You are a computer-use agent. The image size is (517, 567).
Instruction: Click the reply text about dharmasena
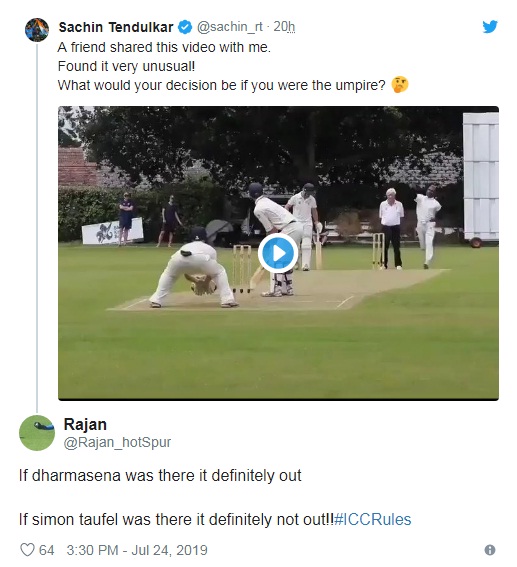pyautogui.click(x=160, y=476)
